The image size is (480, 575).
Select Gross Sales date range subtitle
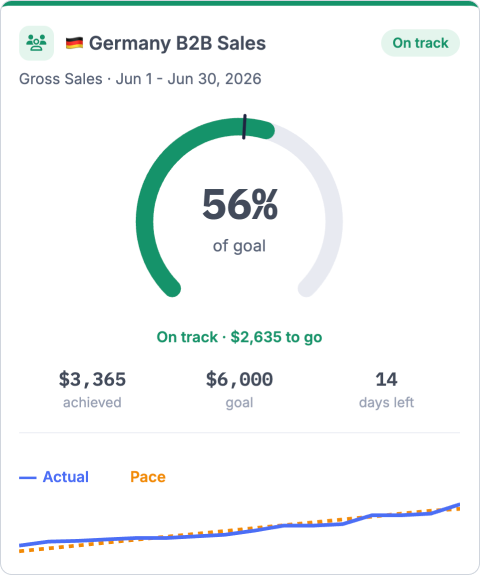[140, 79]
